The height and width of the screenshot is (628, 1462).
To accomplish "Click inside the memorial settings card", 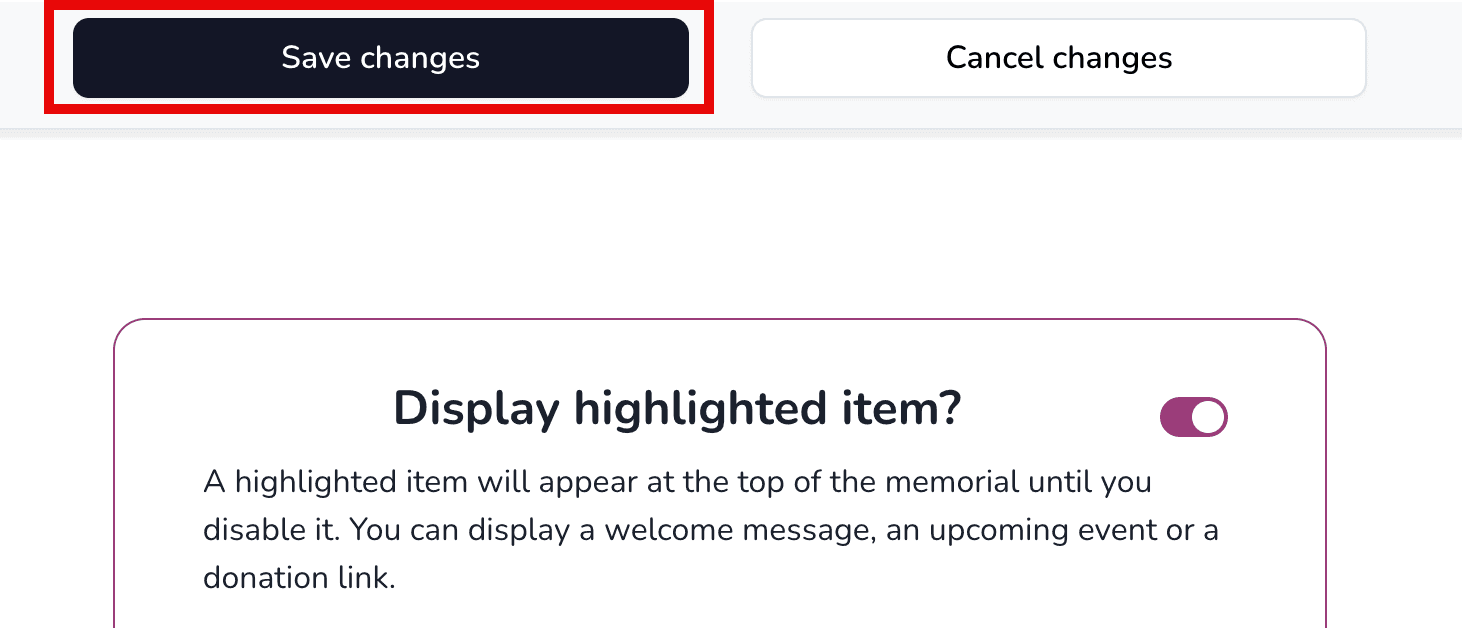I will tap(720, 470).
